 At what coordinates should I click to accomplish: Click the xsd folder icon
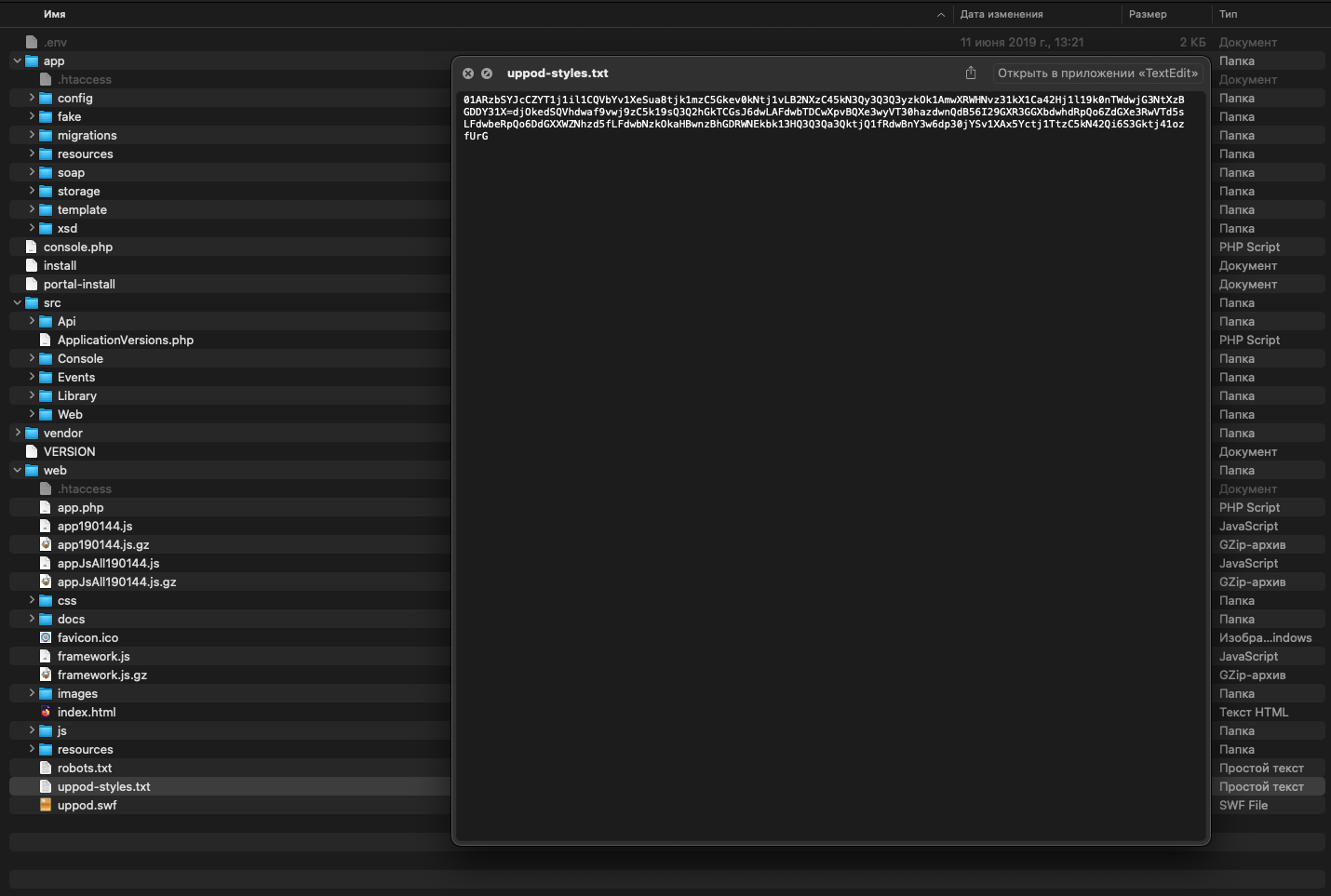coord(46,228)
